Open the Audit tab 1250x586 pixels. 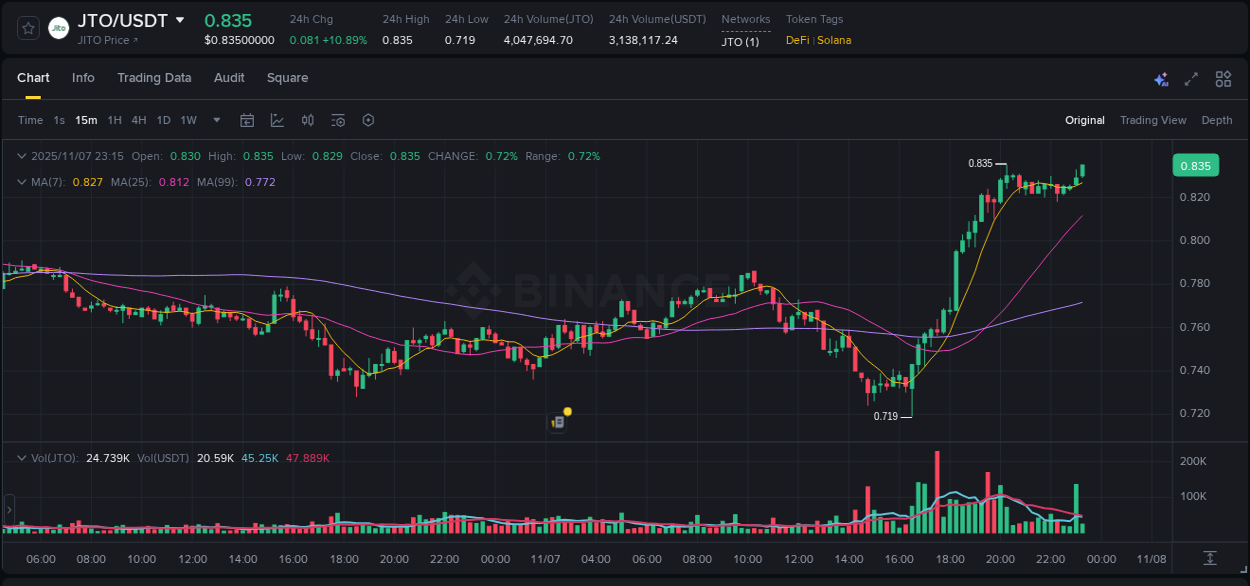[x=229, y=77]
